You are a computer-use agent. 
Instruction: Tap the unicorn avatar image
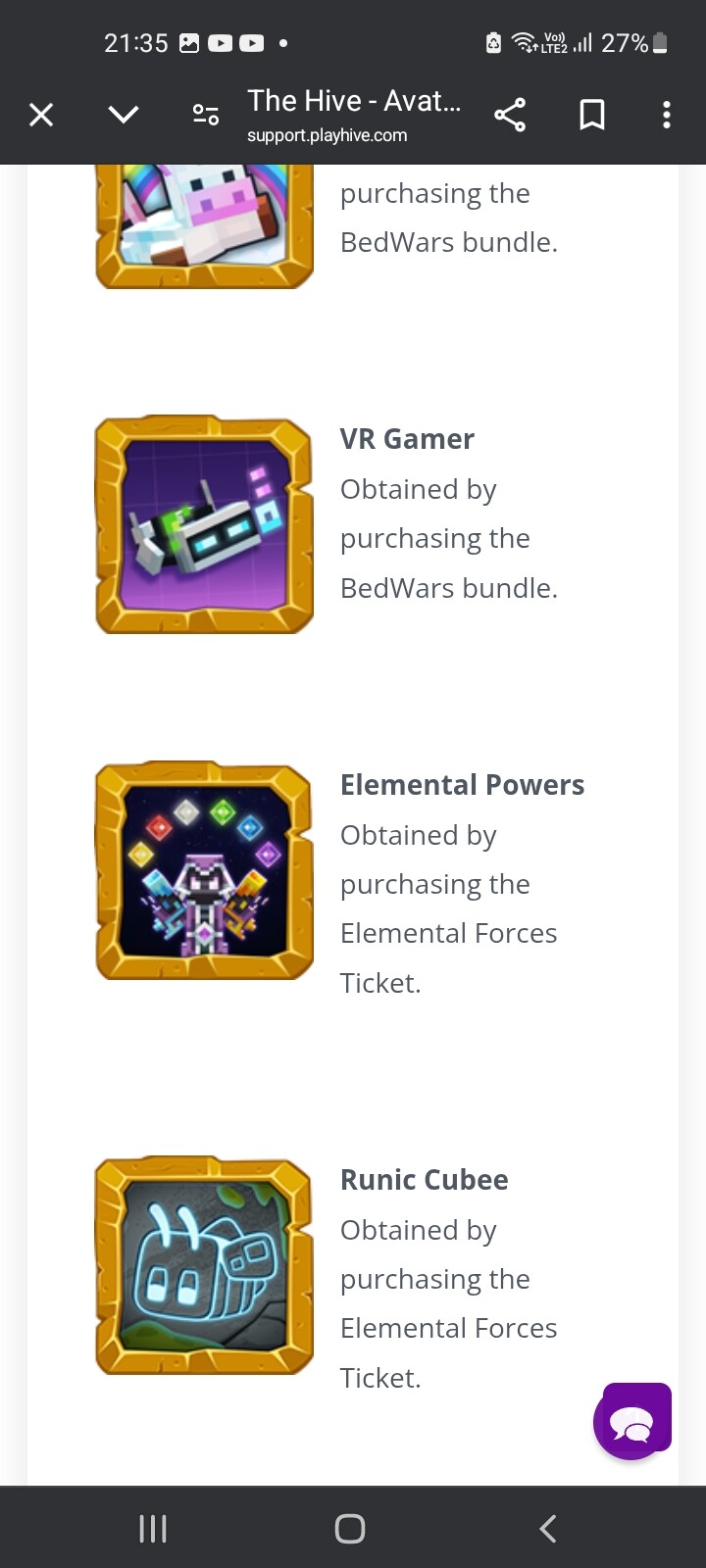click(204, 227)
